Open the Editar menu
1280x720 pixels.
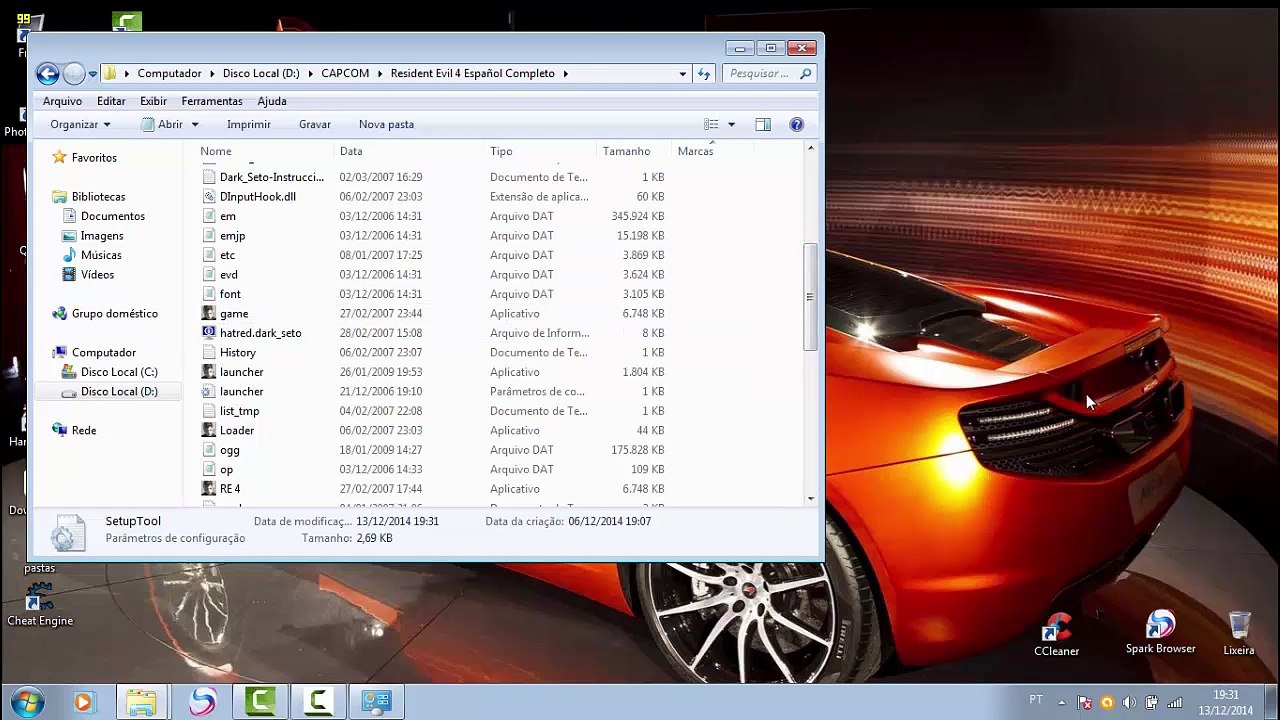[111, 101]
